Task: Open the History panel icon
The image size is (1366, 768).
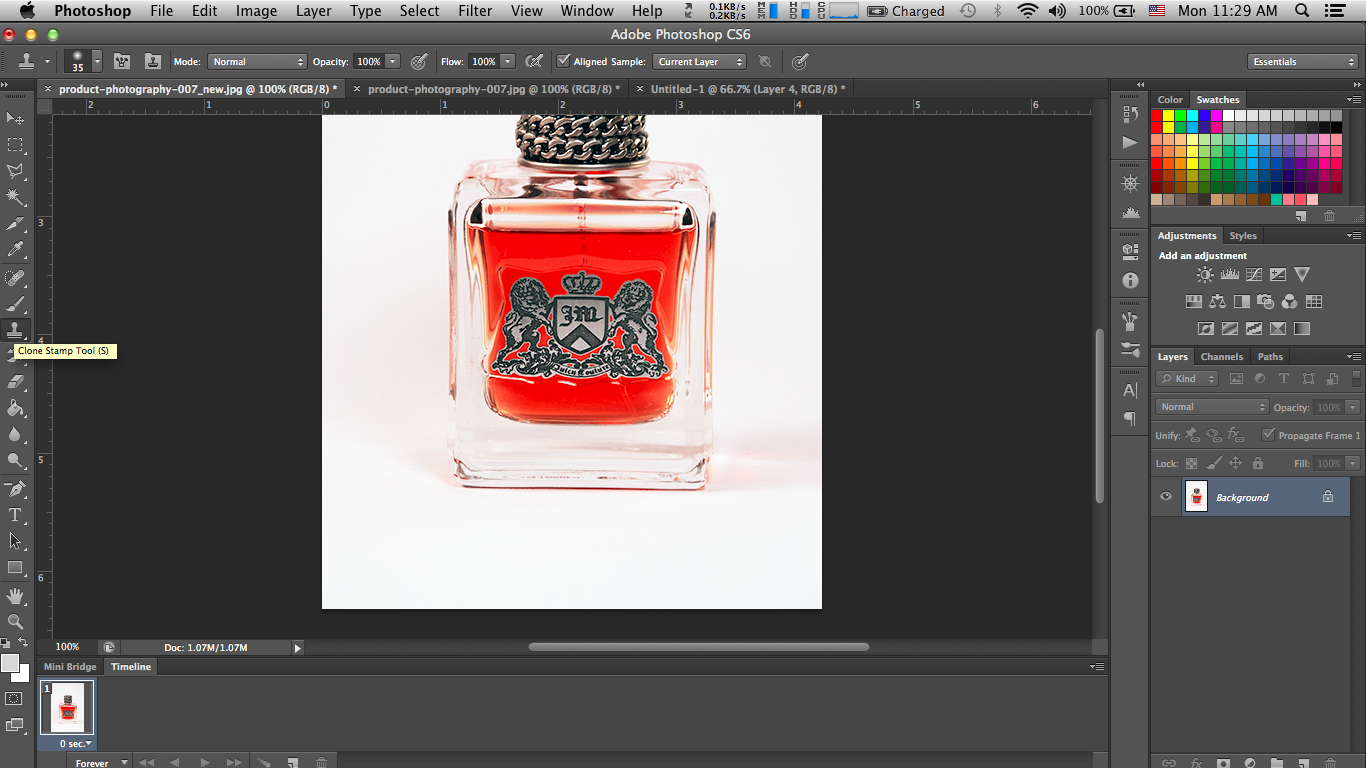Action: 1130,115
